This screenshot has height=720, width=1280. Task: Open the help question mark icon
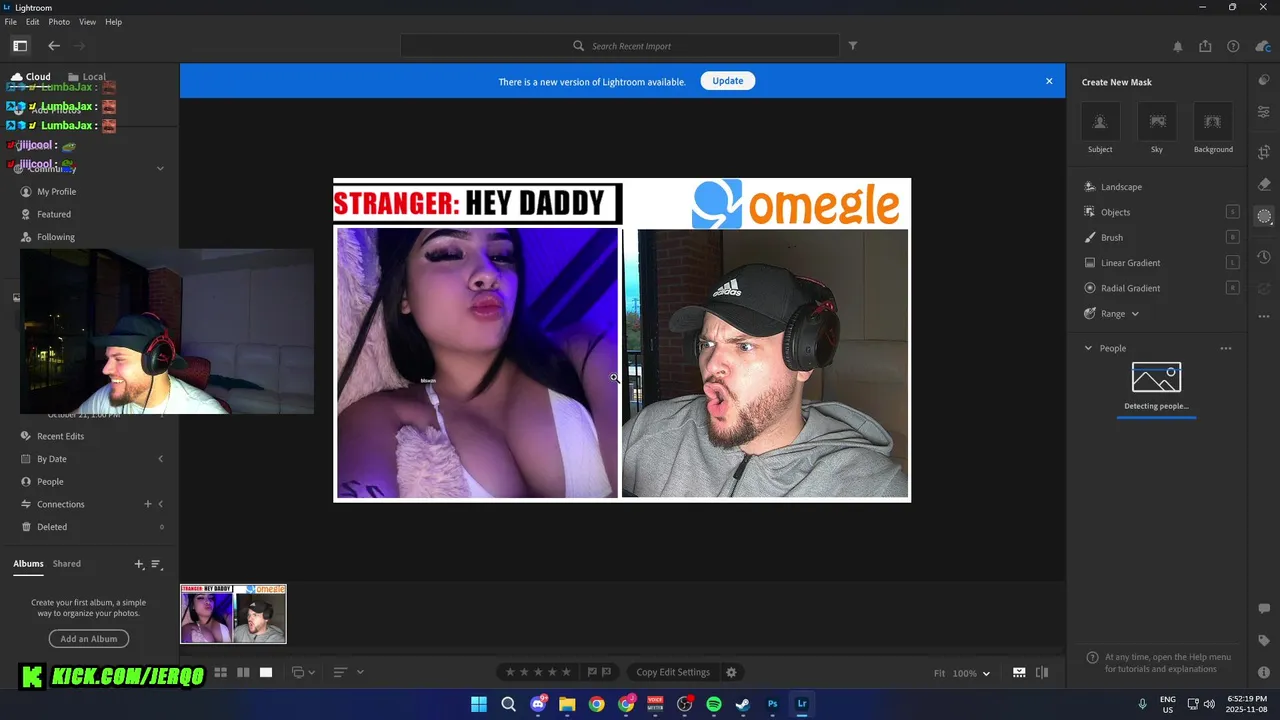1233,46
